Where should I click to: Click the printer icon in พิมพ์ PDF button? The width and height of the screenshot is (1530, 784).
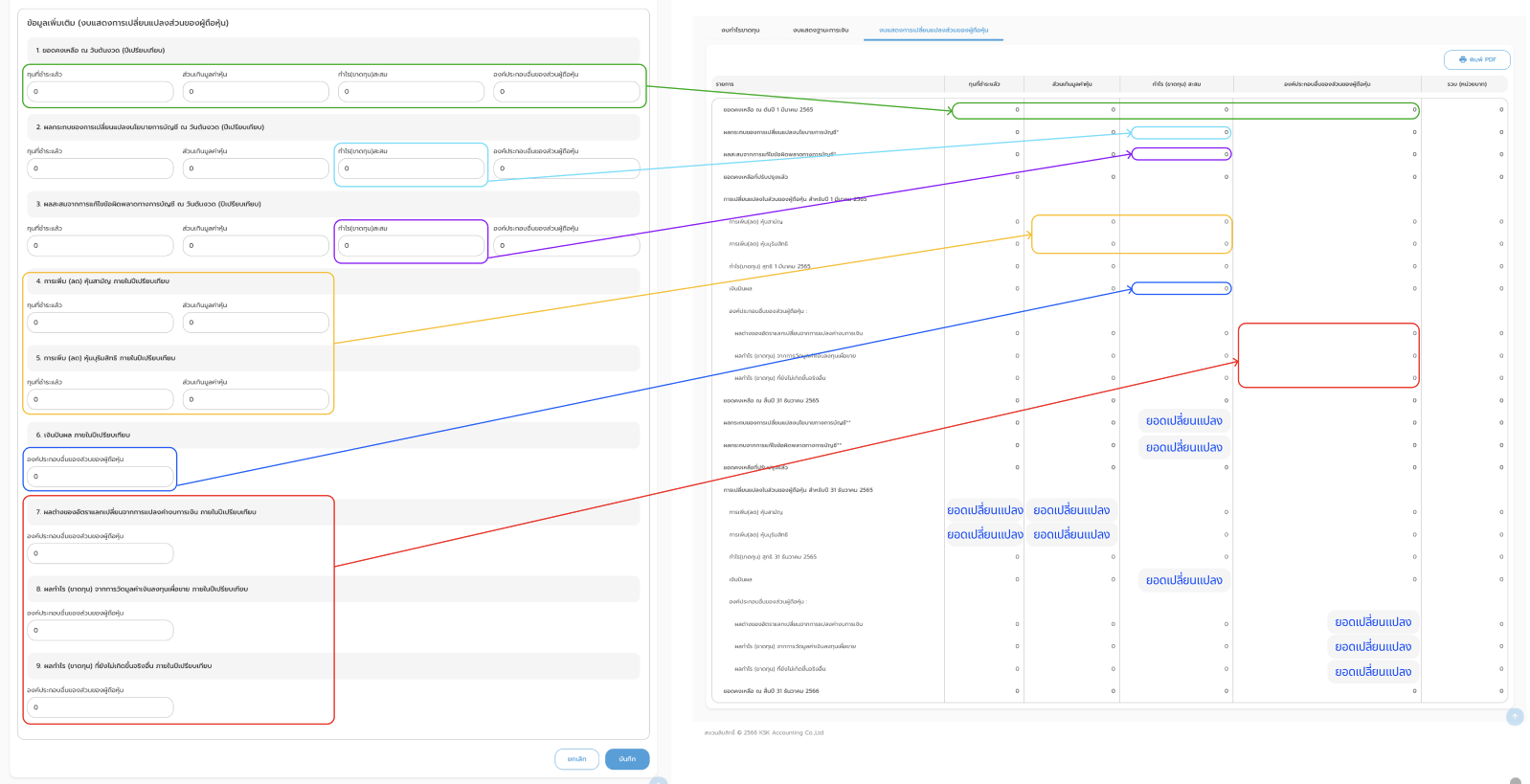(1462, 59)
